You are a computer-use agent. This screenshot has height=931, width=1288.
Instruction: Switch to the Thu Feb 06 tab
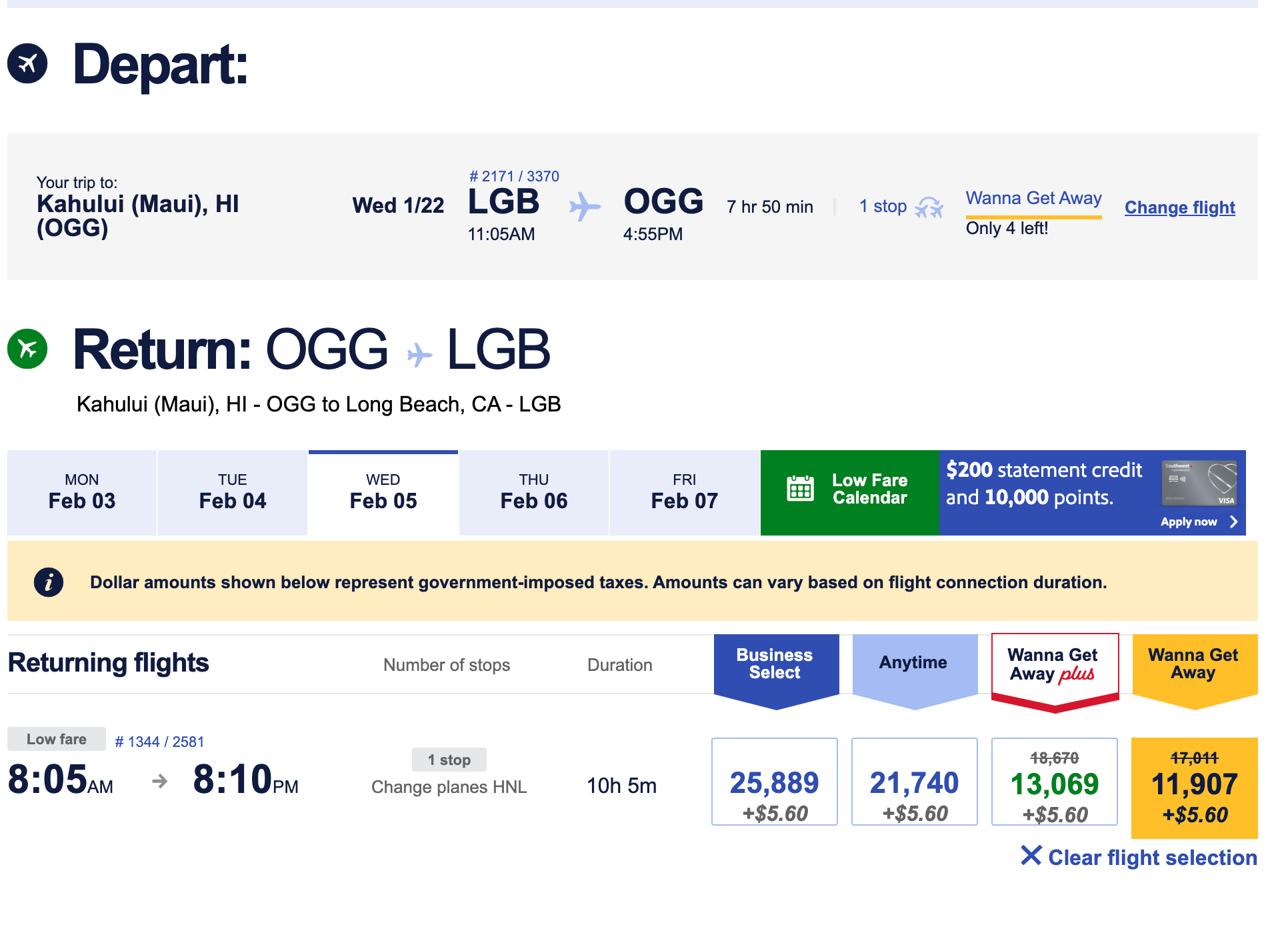533,493
